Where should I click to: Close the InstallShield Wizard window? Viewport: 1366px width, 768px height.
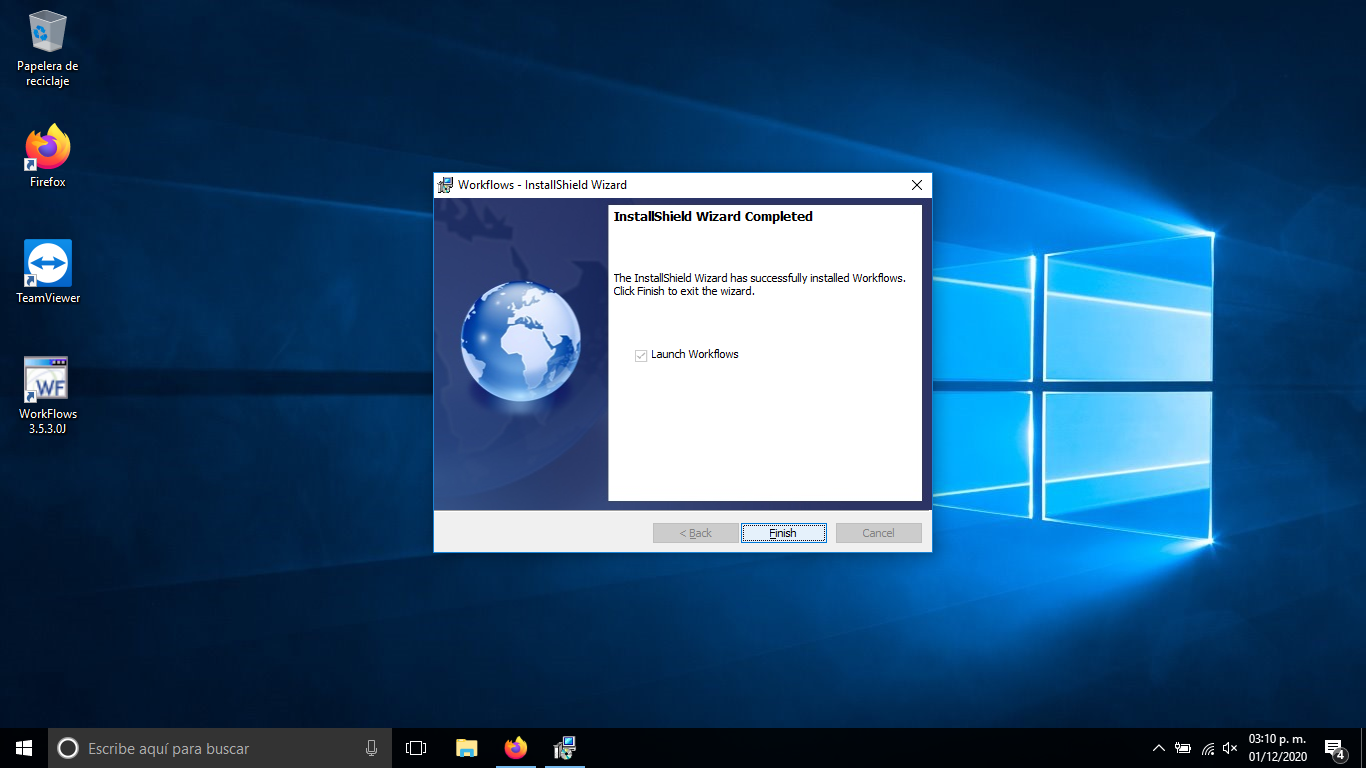coord(916,185)
